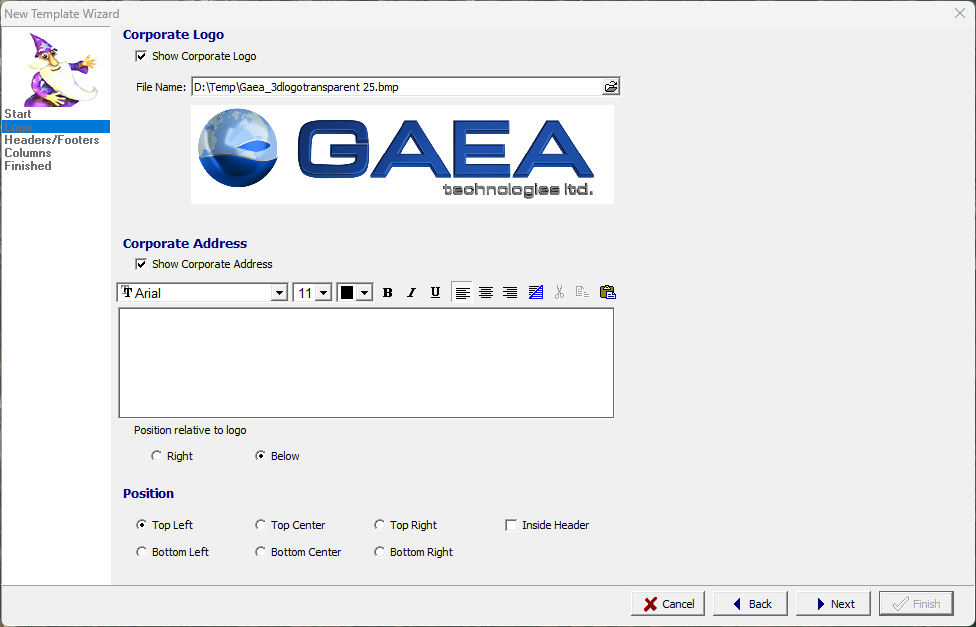
Task: Choose the Bottom Center position option
Action: 261,552
